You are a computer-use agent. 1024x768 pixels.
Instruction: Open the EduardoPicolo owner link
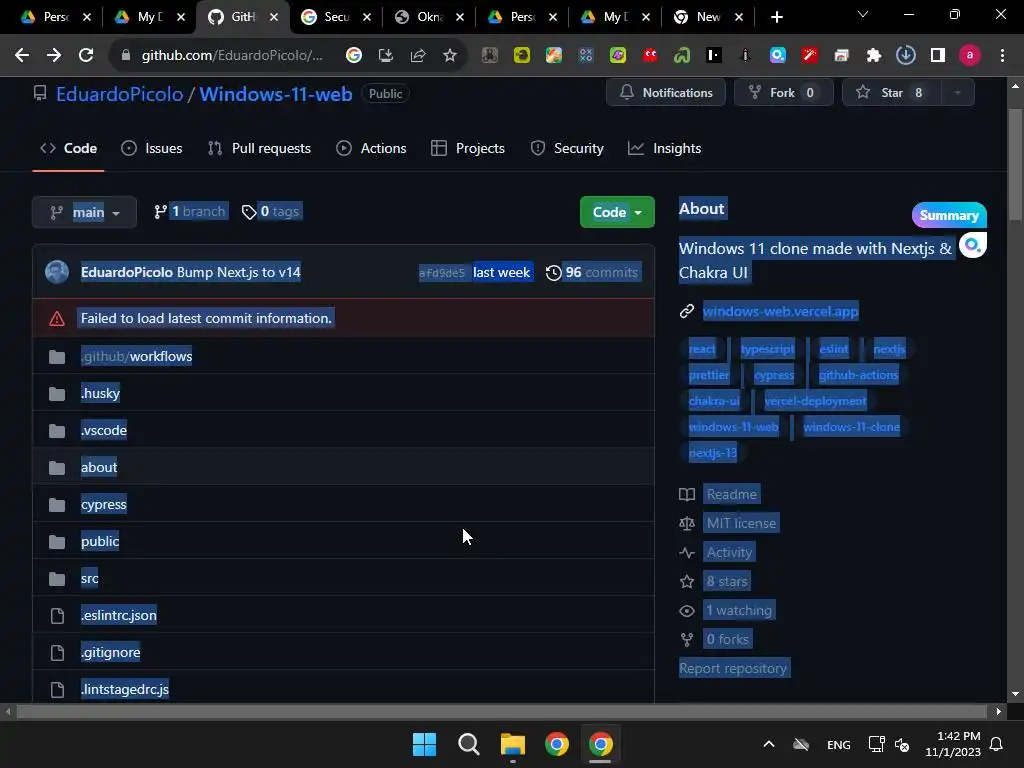click(x=120, y=94)
